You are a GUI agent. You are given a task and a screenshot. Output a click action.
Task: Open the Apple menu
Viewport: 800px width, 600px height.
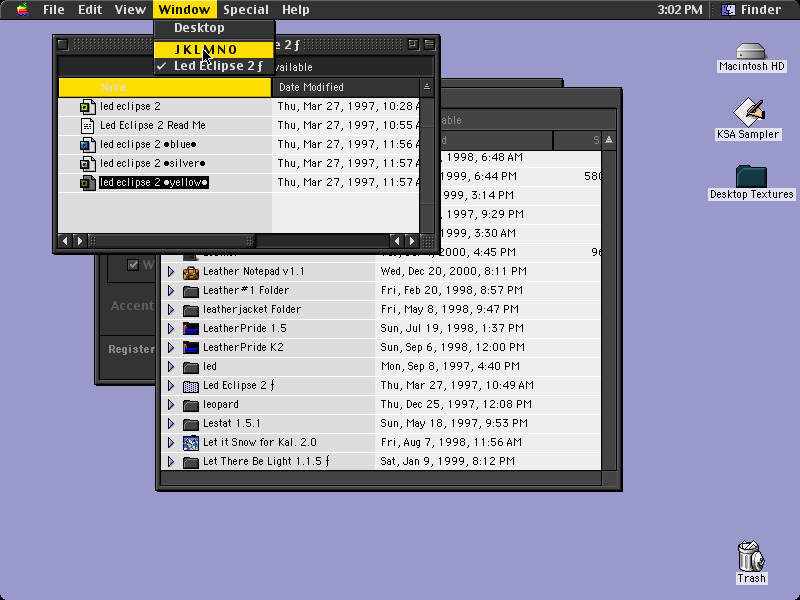point(22,10)
